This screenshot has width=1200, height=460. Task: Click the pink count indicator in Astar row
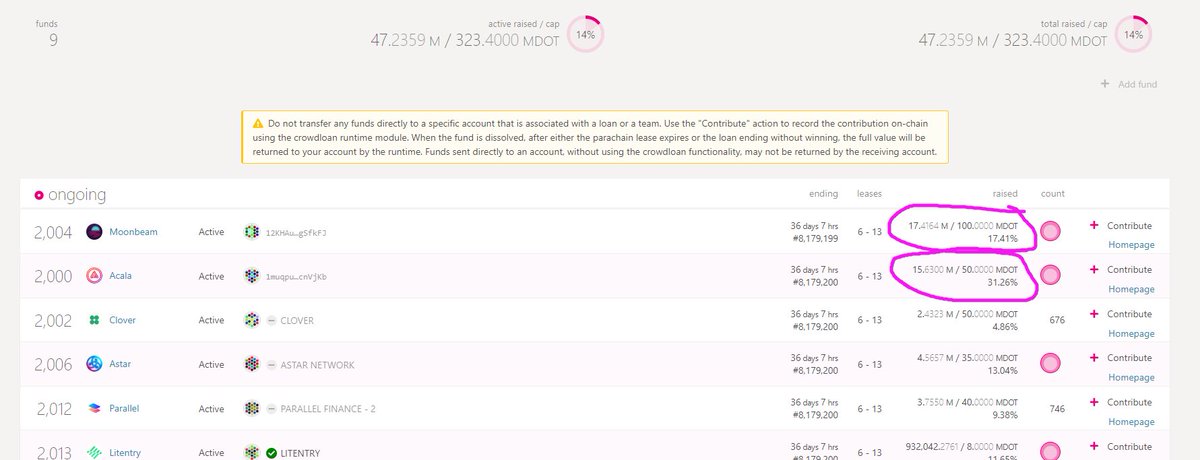[1051, 364]
